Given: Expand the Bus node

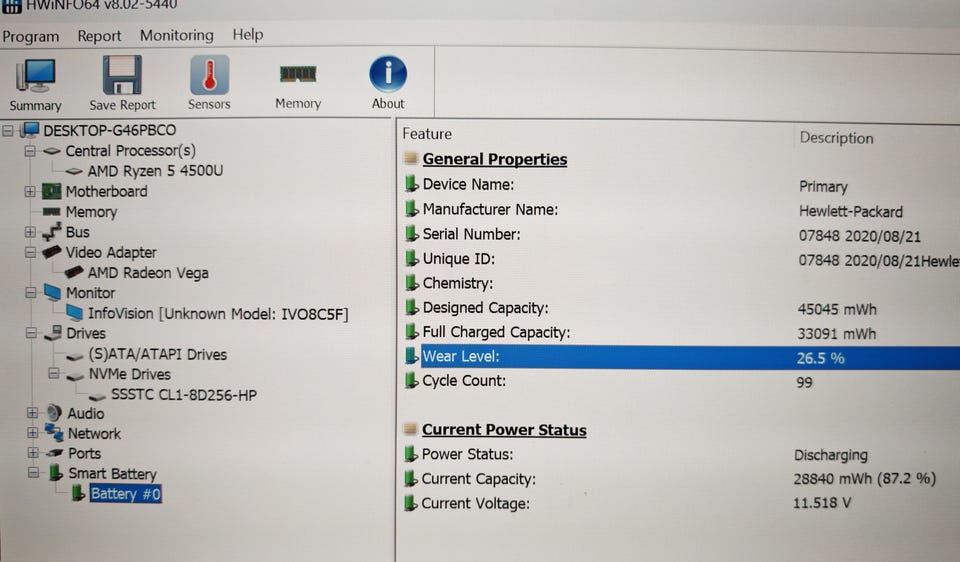Looking at the screenshot, I should [x=30, y=232].
